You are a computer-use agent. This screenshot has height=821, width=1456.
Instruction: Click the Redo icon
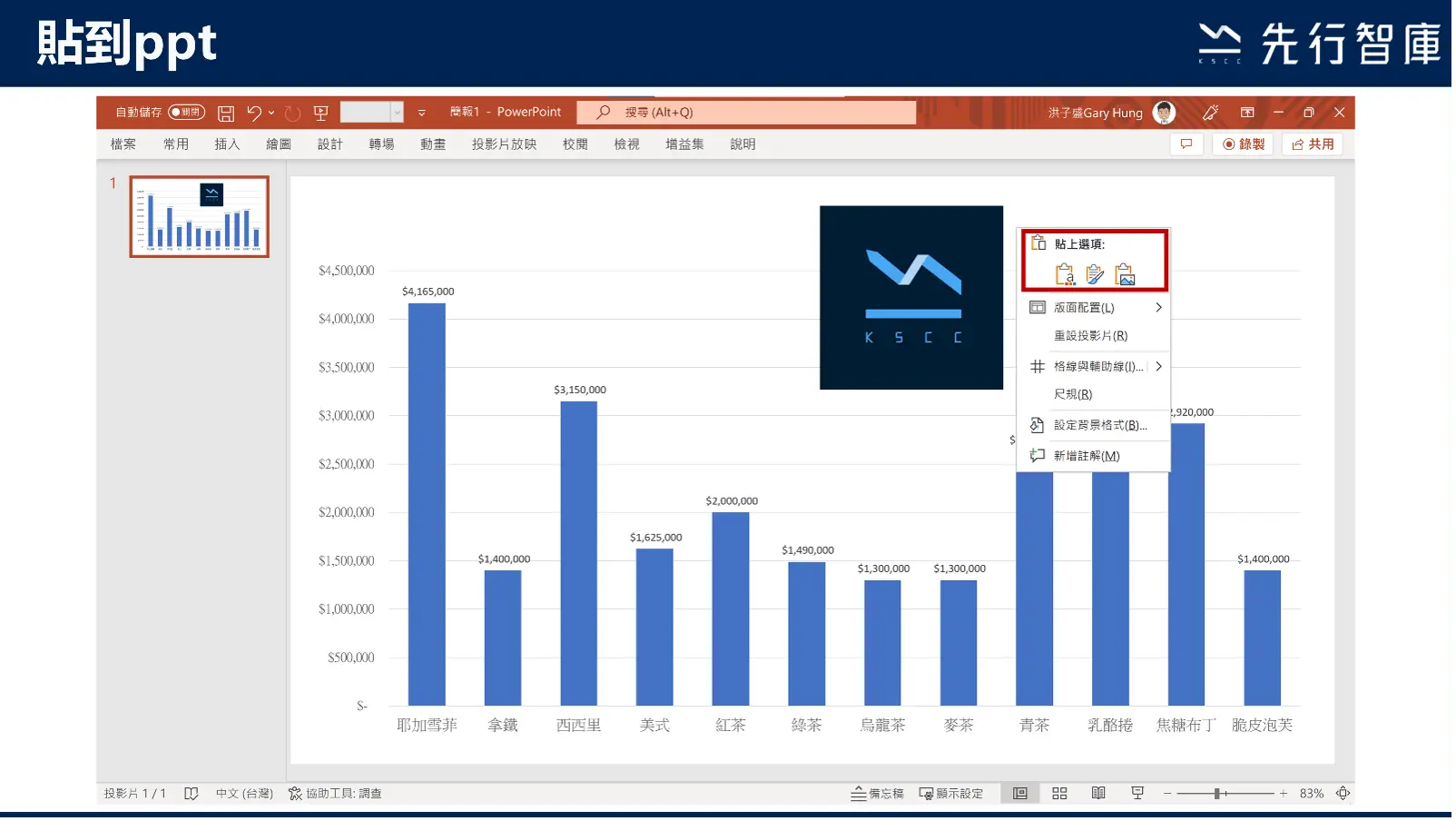(292, 113)
